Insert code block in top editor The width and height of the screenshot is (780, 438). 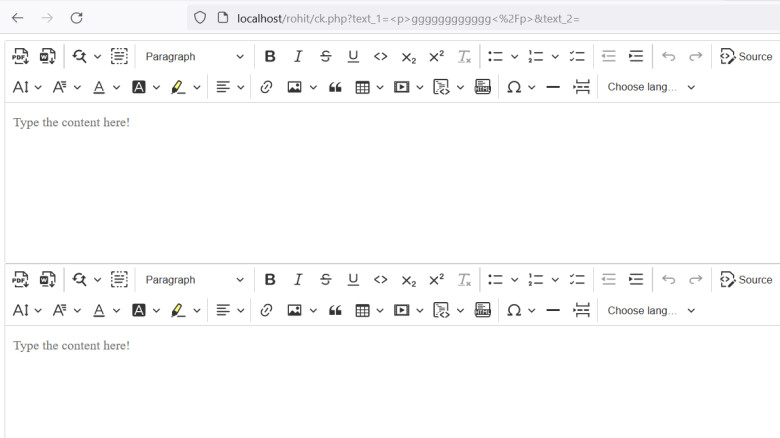click(x=441, y=87)
